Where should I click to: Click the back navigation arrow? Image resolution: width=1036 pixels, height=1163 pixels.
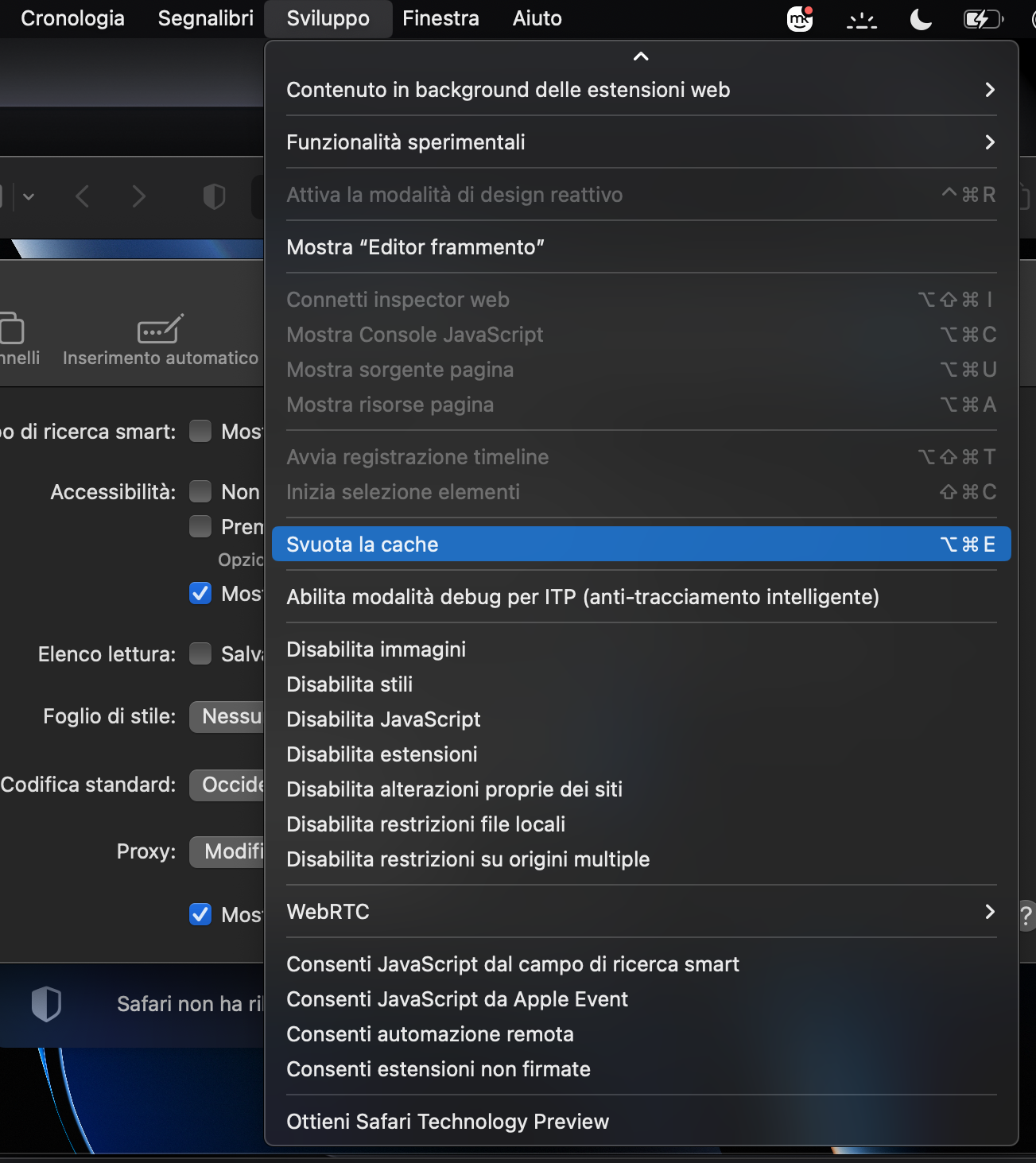click(x=82, y=196)
